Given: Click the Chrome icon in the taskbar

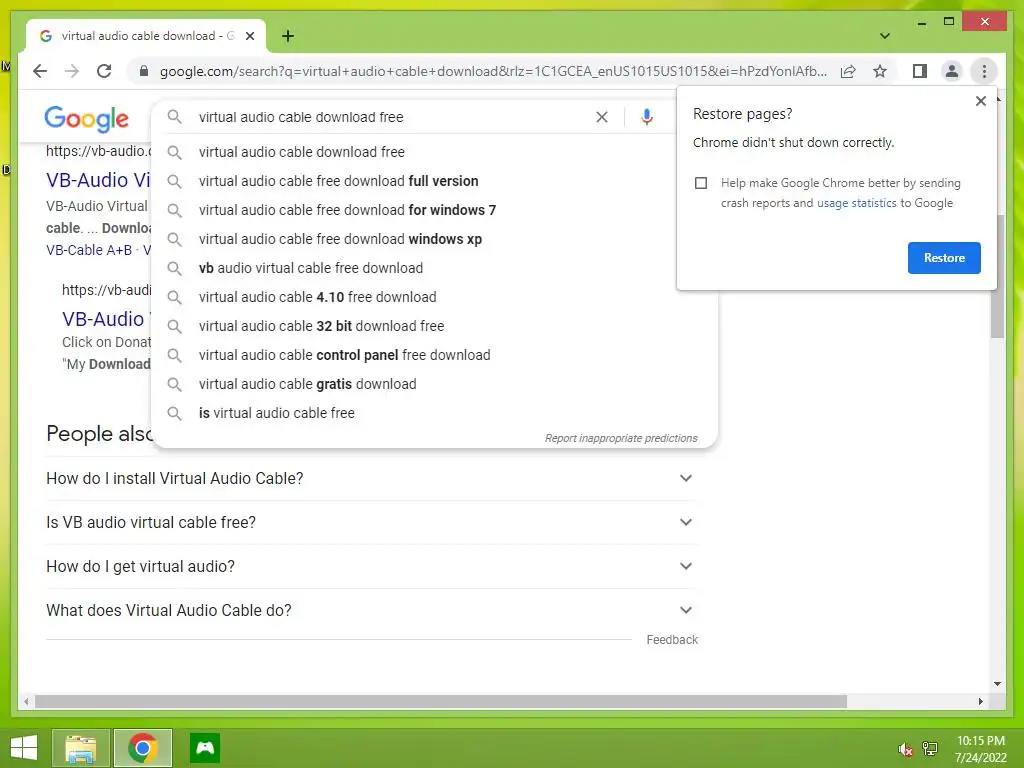Looking at the screenshot, I should click(143, 748).
